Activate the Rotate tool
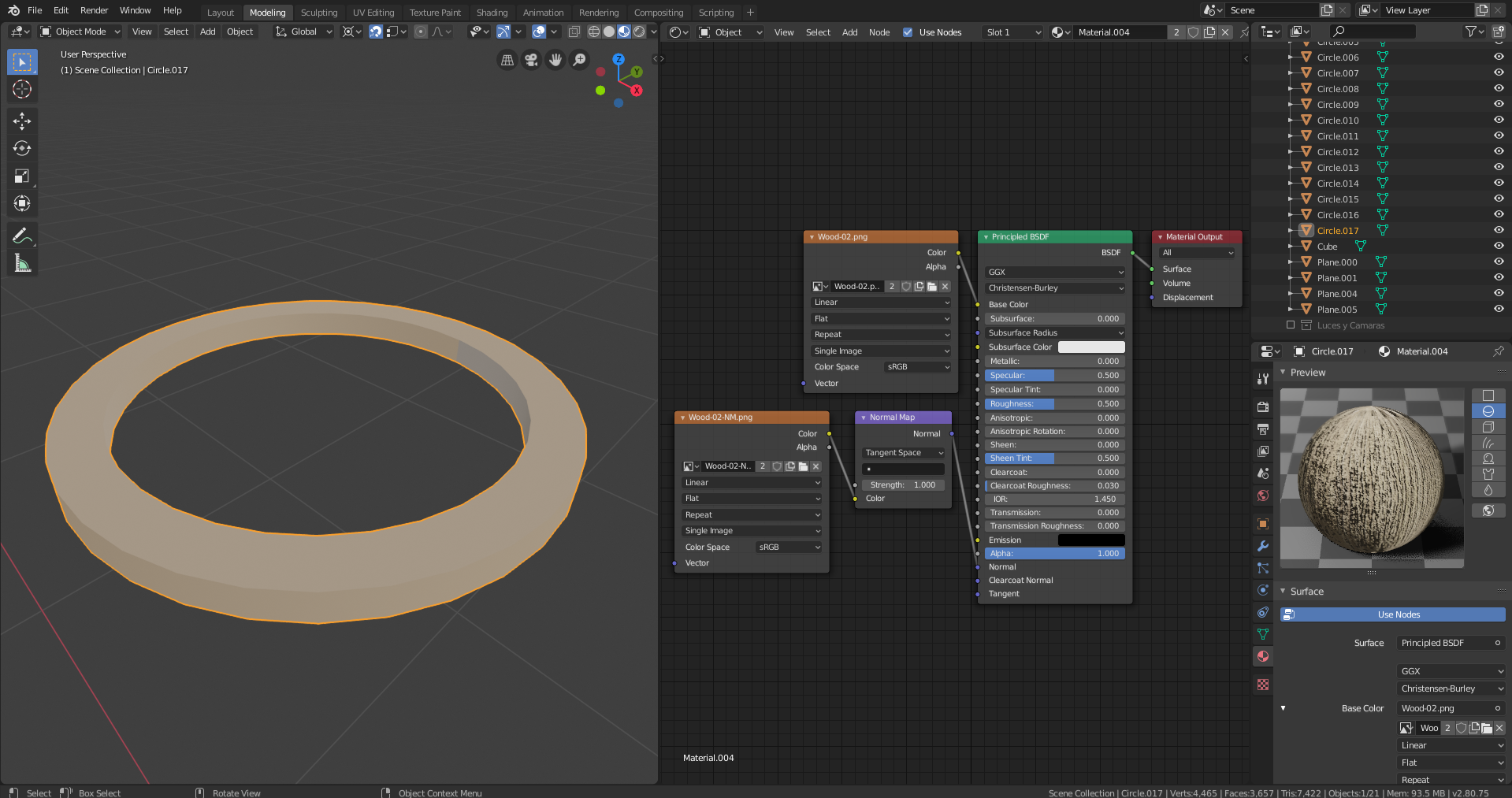 [x=22, y=148]
